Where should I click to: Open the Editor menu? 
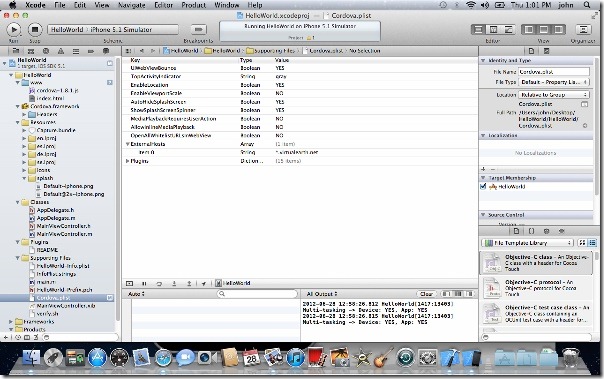click(164, 5)
